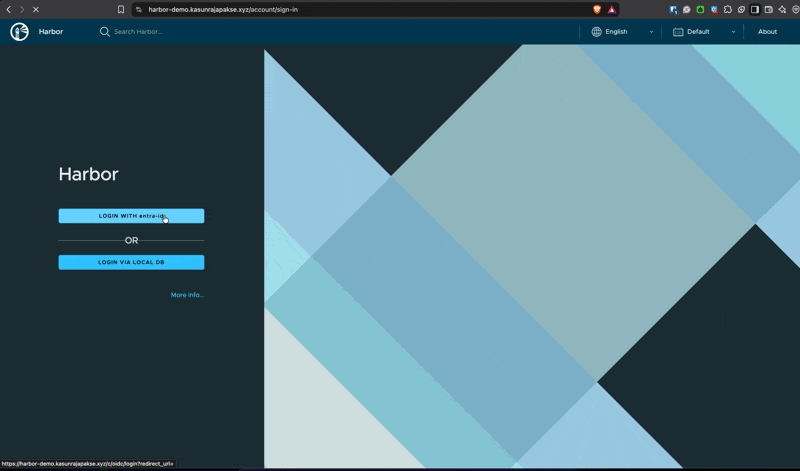Click the Harbor lighthouse logo
800x471 pixels.
[19, 32]
